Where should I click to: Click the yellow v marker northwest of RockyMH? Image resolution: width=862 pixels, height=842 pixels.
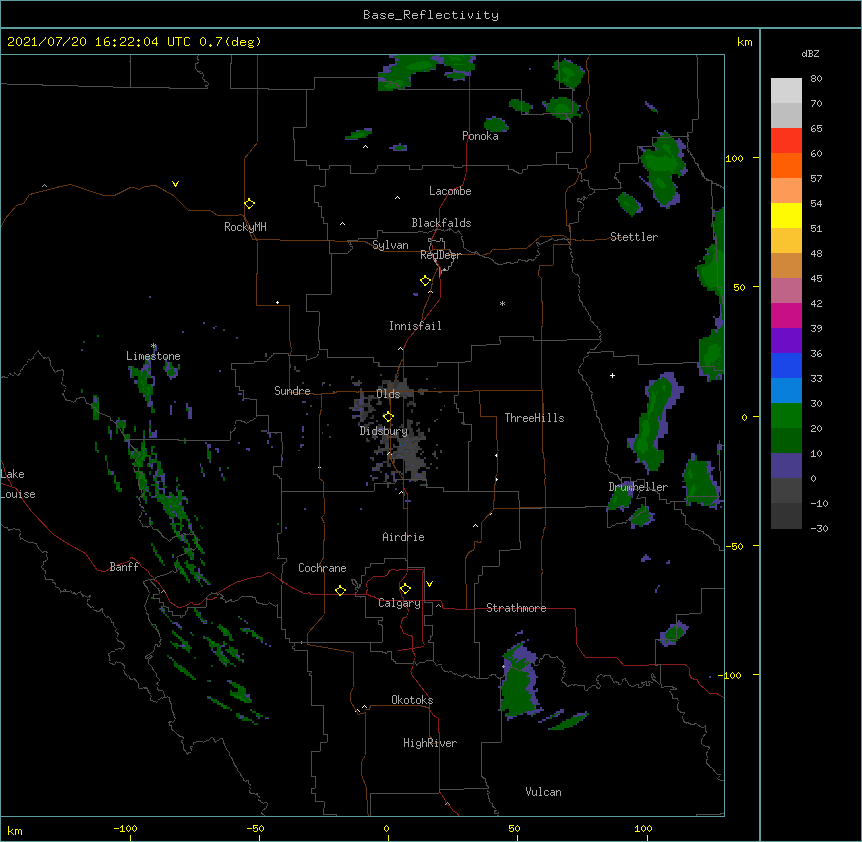(175, 184)
